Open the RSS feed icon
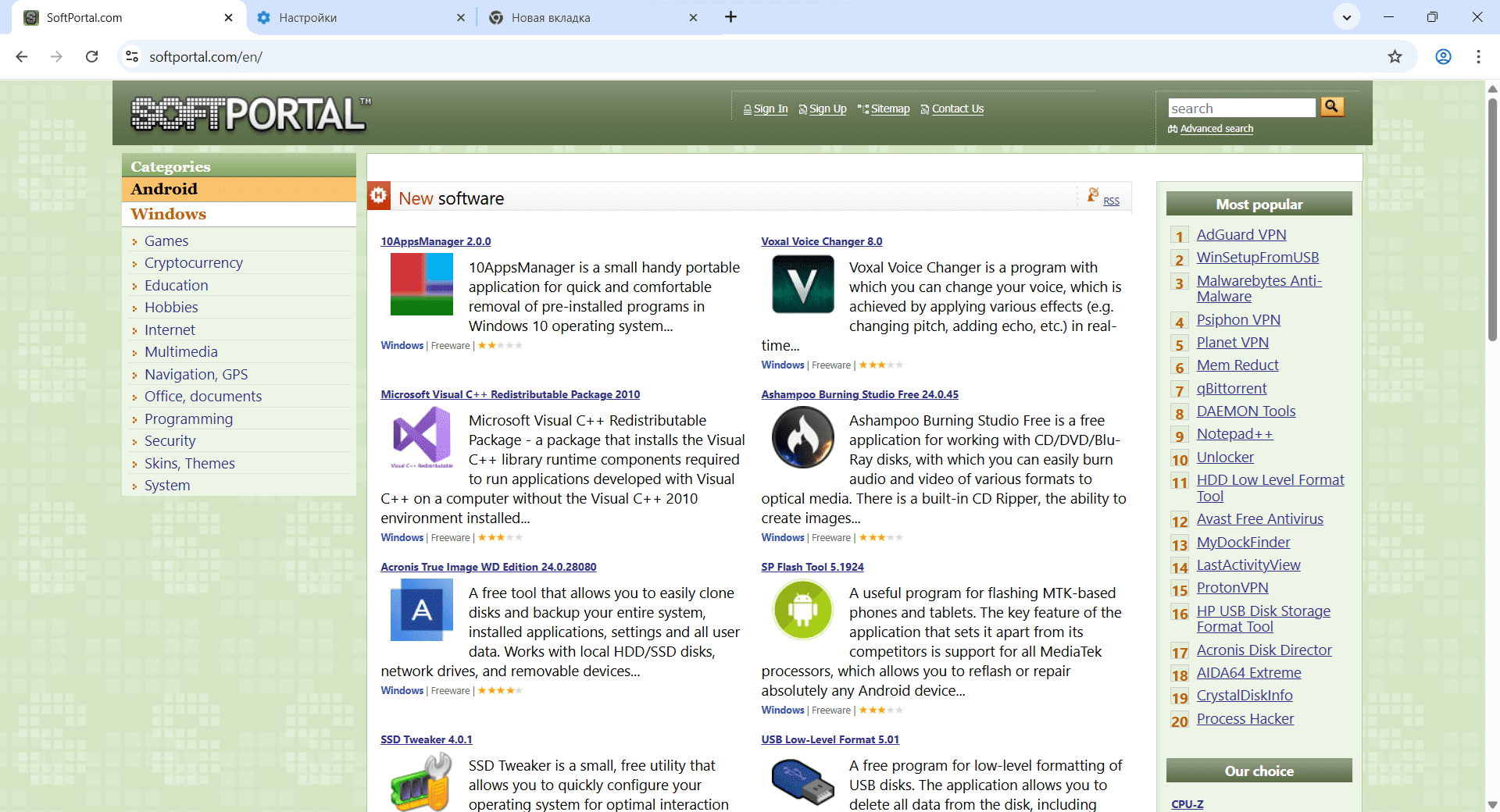This screenshot has width=1500, height=812. coord(1093,194)
